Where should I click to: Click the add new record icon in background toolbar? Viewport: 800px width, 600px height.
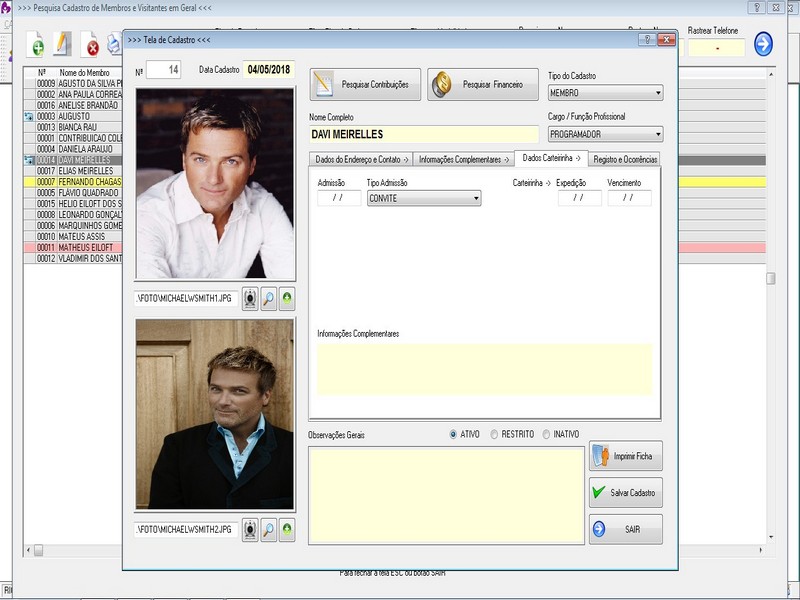(x=35, y=44)
